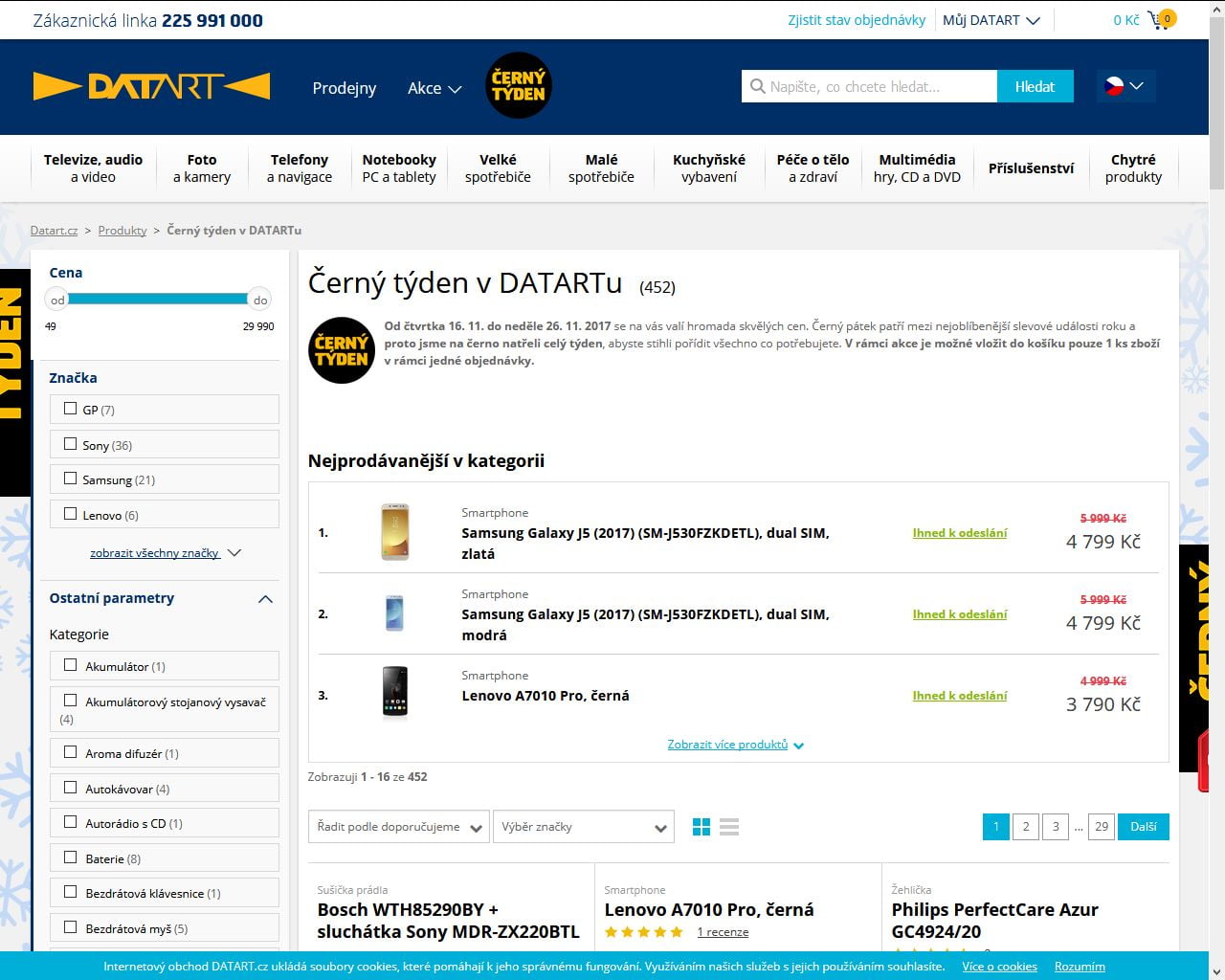Open the Černý týden round badge in header
The width and height of the screenshot is (1225, 980).
tap(518, 86)
